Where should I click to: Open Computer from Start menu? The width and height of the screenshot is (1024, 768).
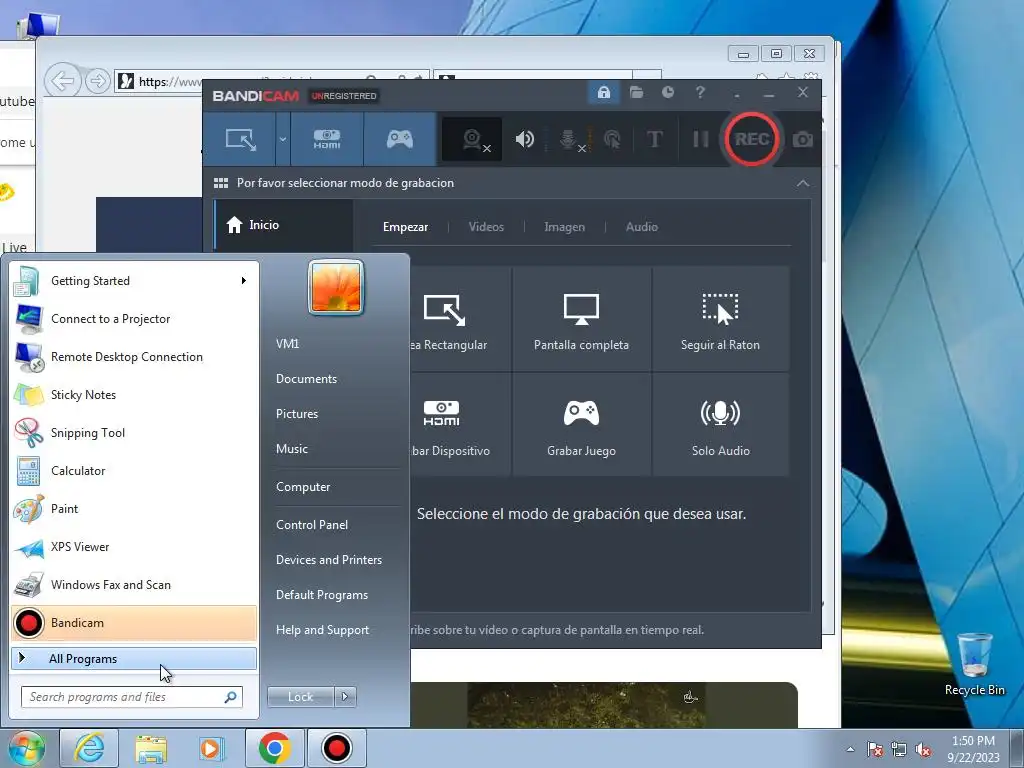point(303,487)
